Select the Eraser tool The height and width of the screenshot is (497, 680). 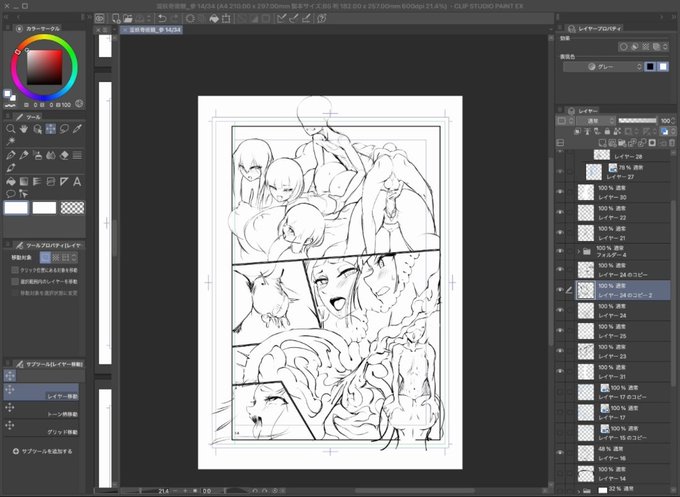coord(64,155)
